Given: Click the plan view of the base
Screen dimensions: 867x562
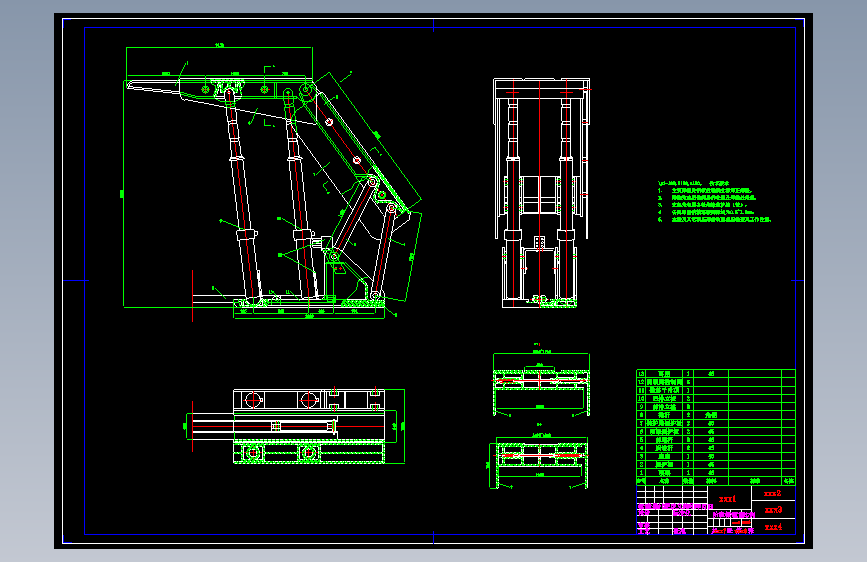Looking at the screenshot, I should tap(295, 426).
